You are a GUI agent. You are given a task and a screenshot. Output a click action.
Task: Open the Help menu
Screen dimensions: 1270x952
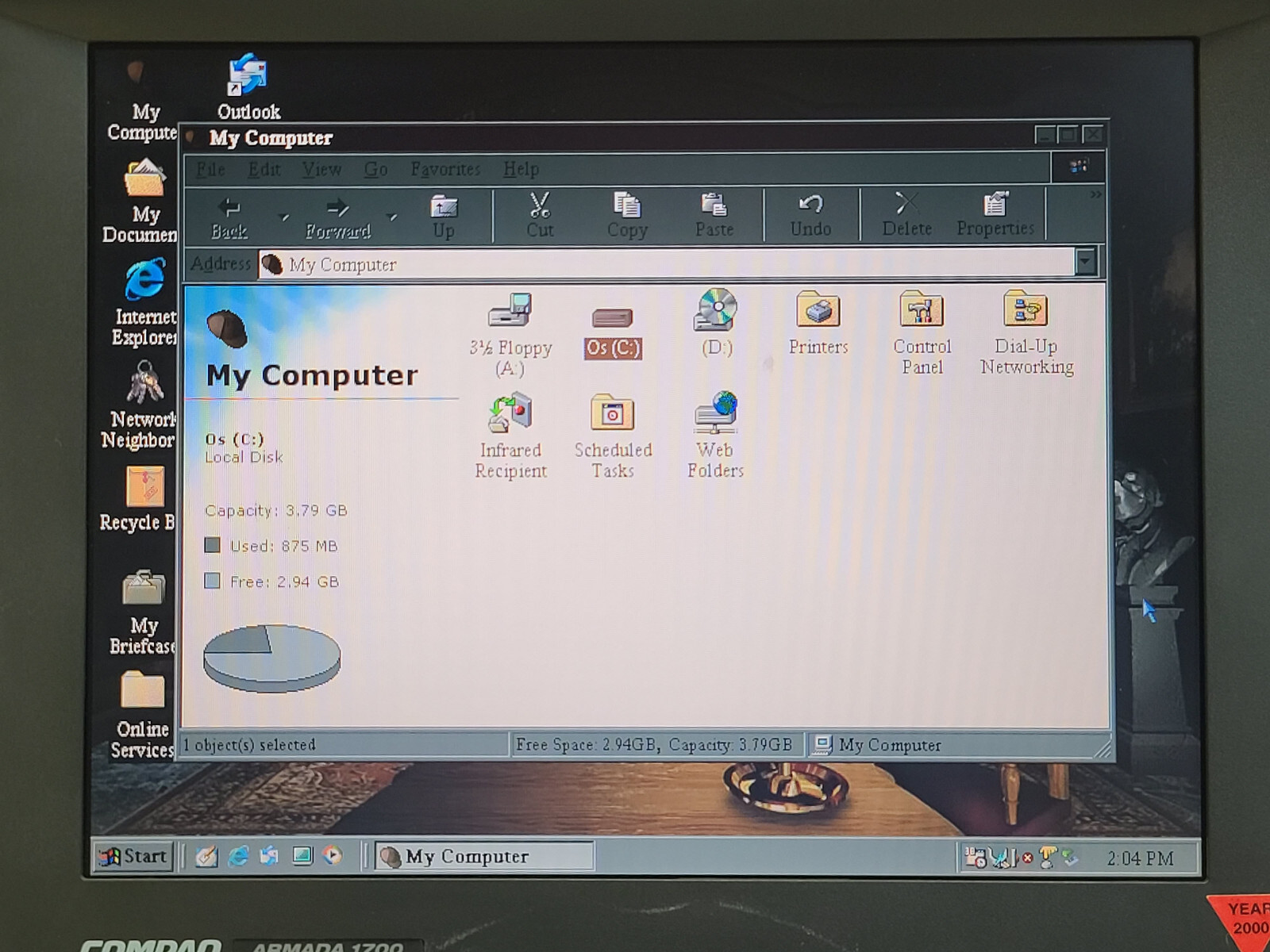(x=521, y=169)
